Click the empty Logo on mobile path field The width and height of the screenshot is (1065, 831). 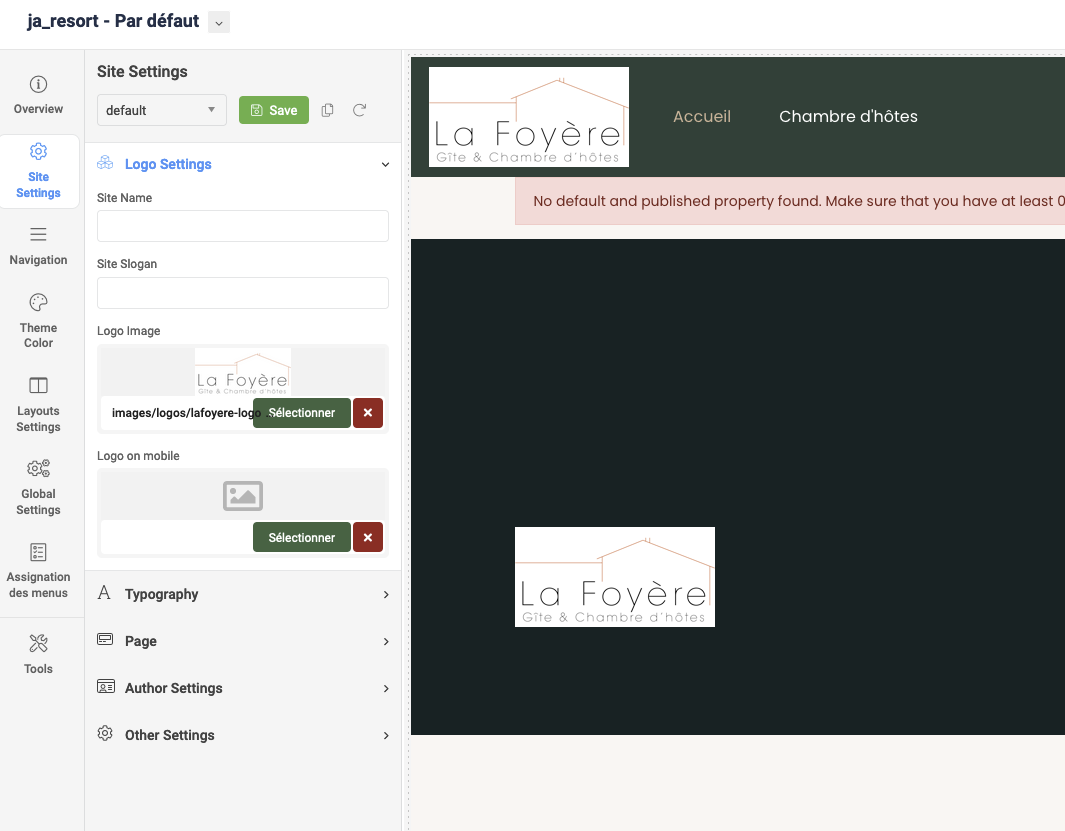(x=177, y=537)
